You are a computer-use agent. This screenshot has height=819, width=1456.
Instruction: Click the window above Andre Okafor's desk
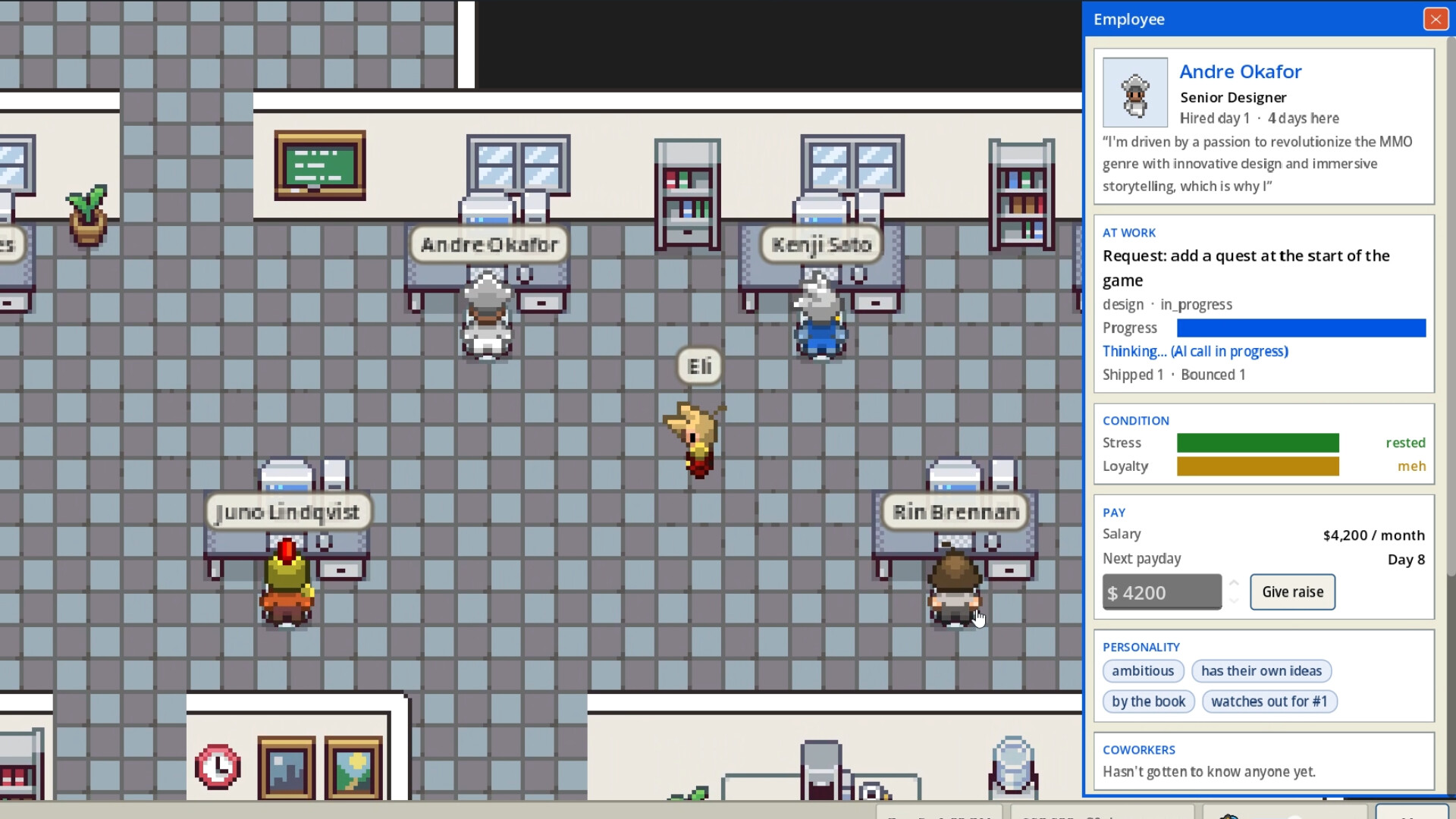[519, 165]
